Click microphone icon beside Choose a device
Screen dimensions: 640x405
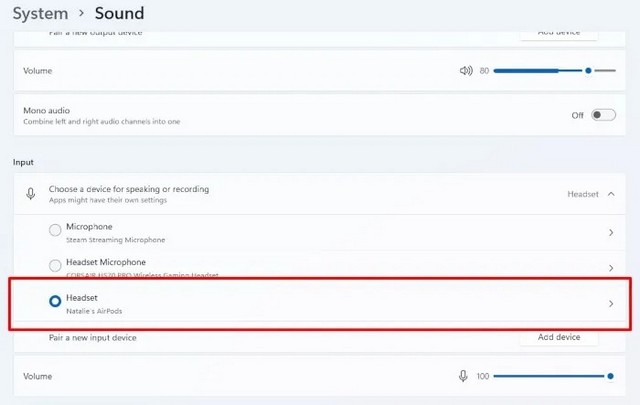point(31,193)
